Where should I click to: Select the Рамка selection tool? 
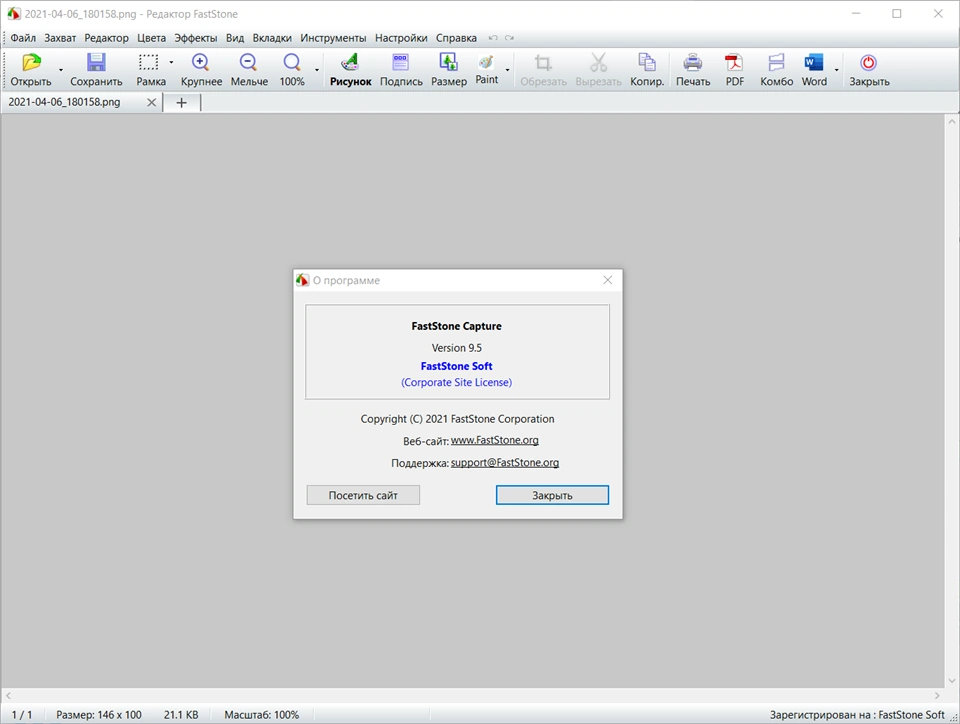click(x=151, y=70)
